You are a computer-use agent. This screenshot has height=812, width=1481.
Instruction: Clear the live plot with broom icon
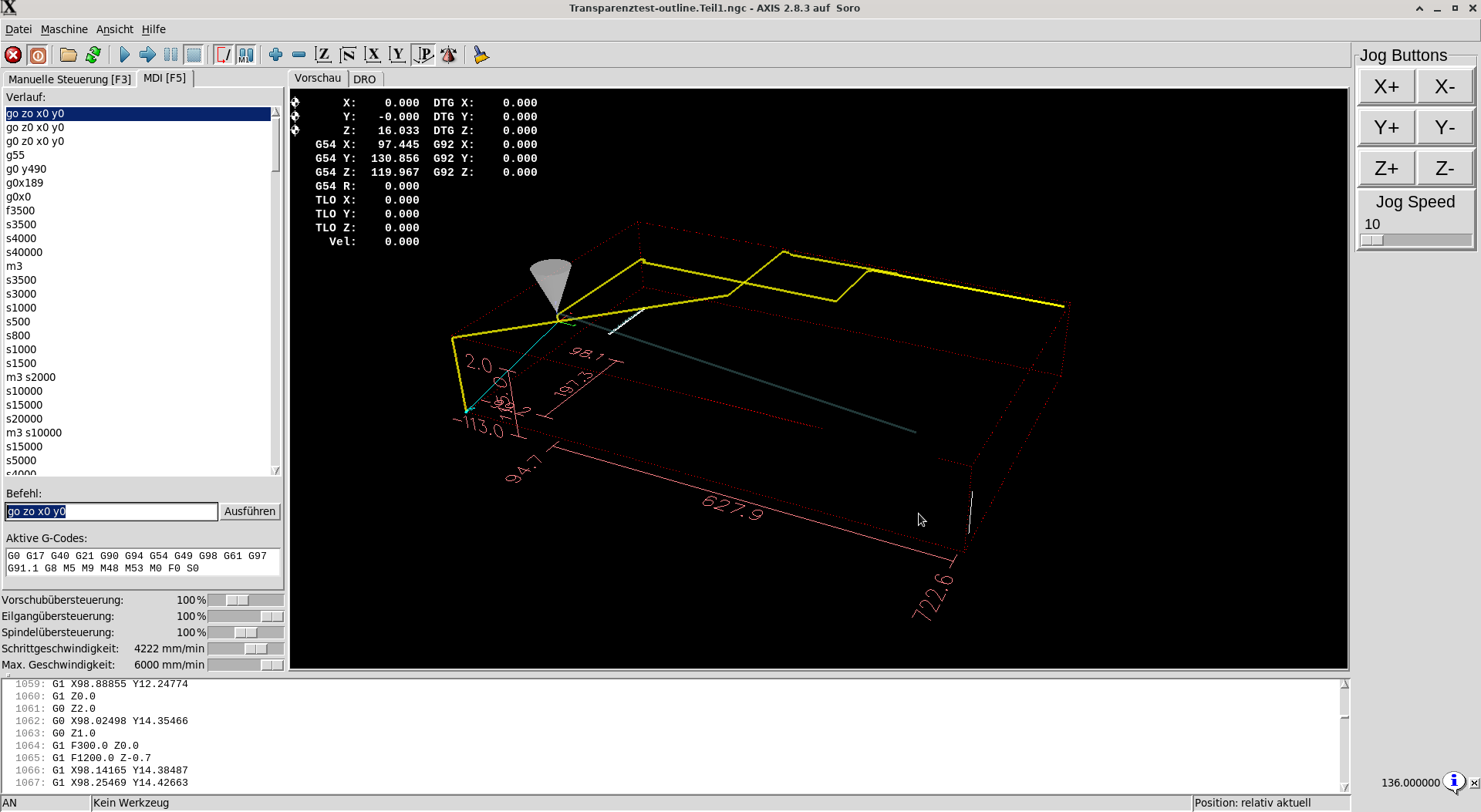coord(481,55)
